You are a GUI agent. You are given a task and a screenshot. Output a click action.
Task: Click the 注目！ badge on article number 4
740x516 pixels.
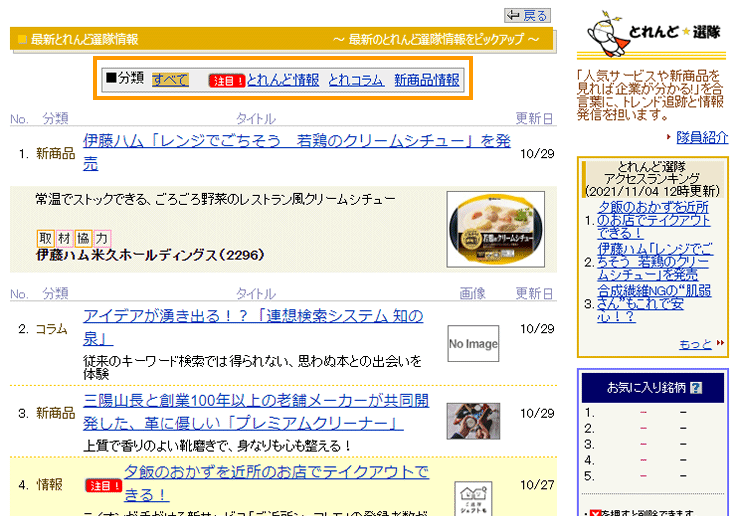pos(103,485)
